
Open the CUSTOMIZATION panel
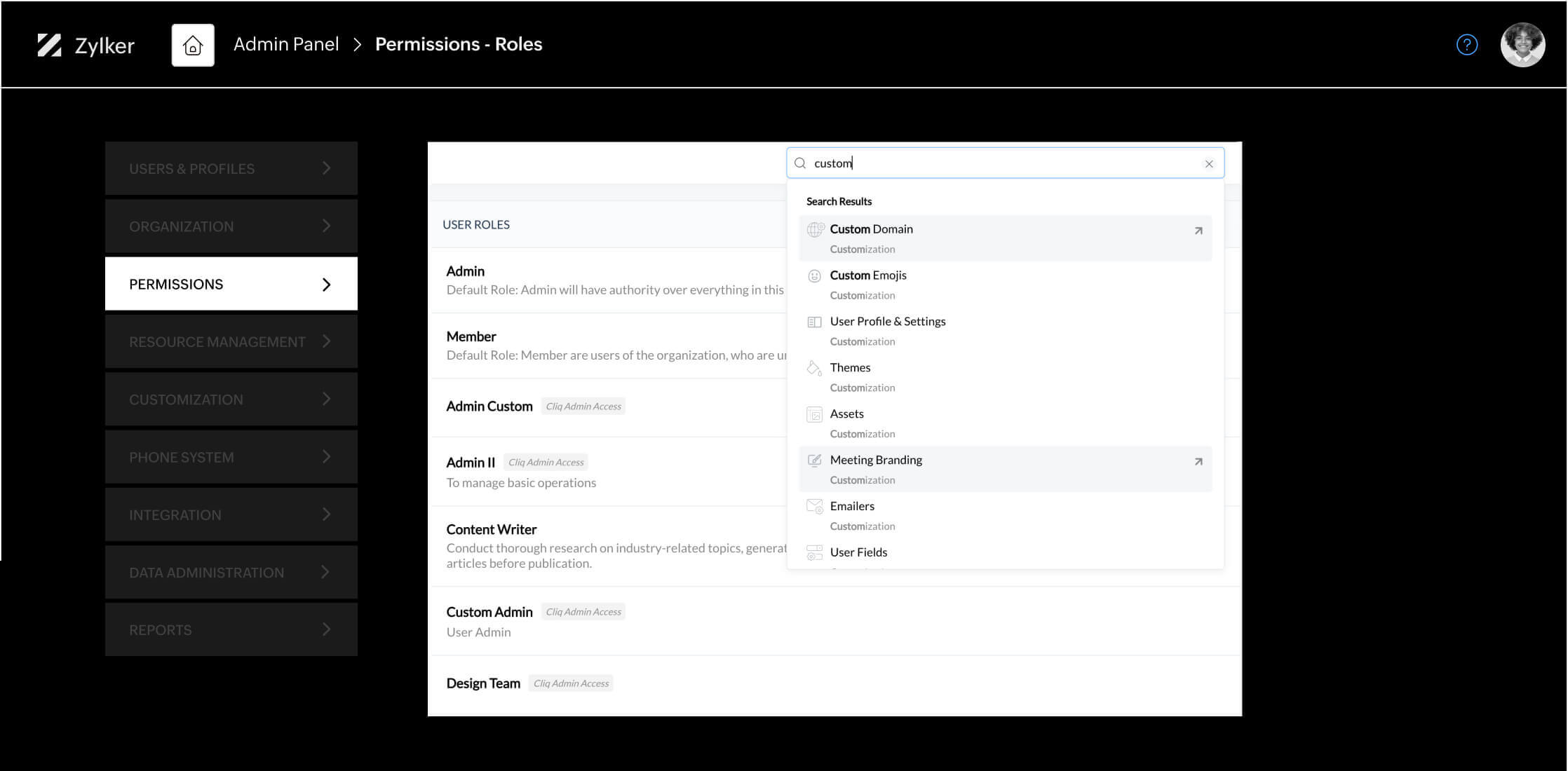click(231, 399)
